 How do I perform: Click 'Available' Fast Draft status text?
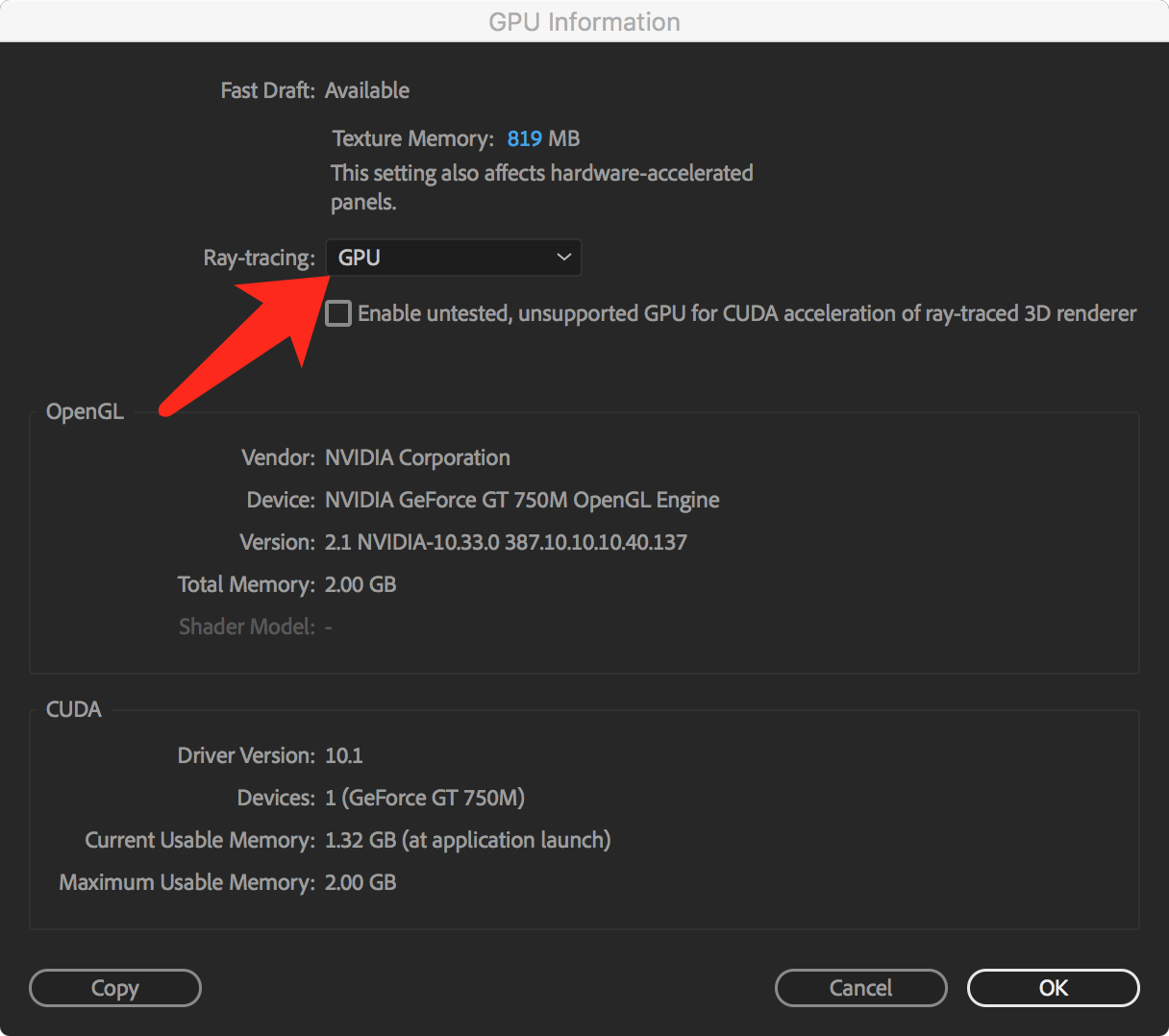pos(367,90)
